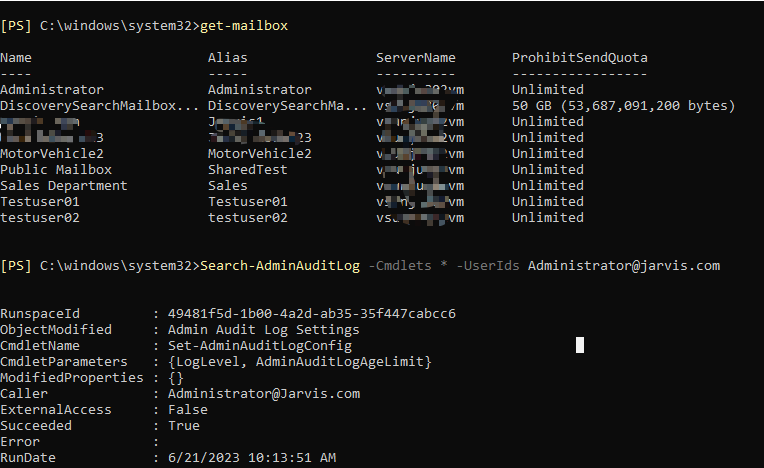Click the Alias column header

click(x=228, y=57)
